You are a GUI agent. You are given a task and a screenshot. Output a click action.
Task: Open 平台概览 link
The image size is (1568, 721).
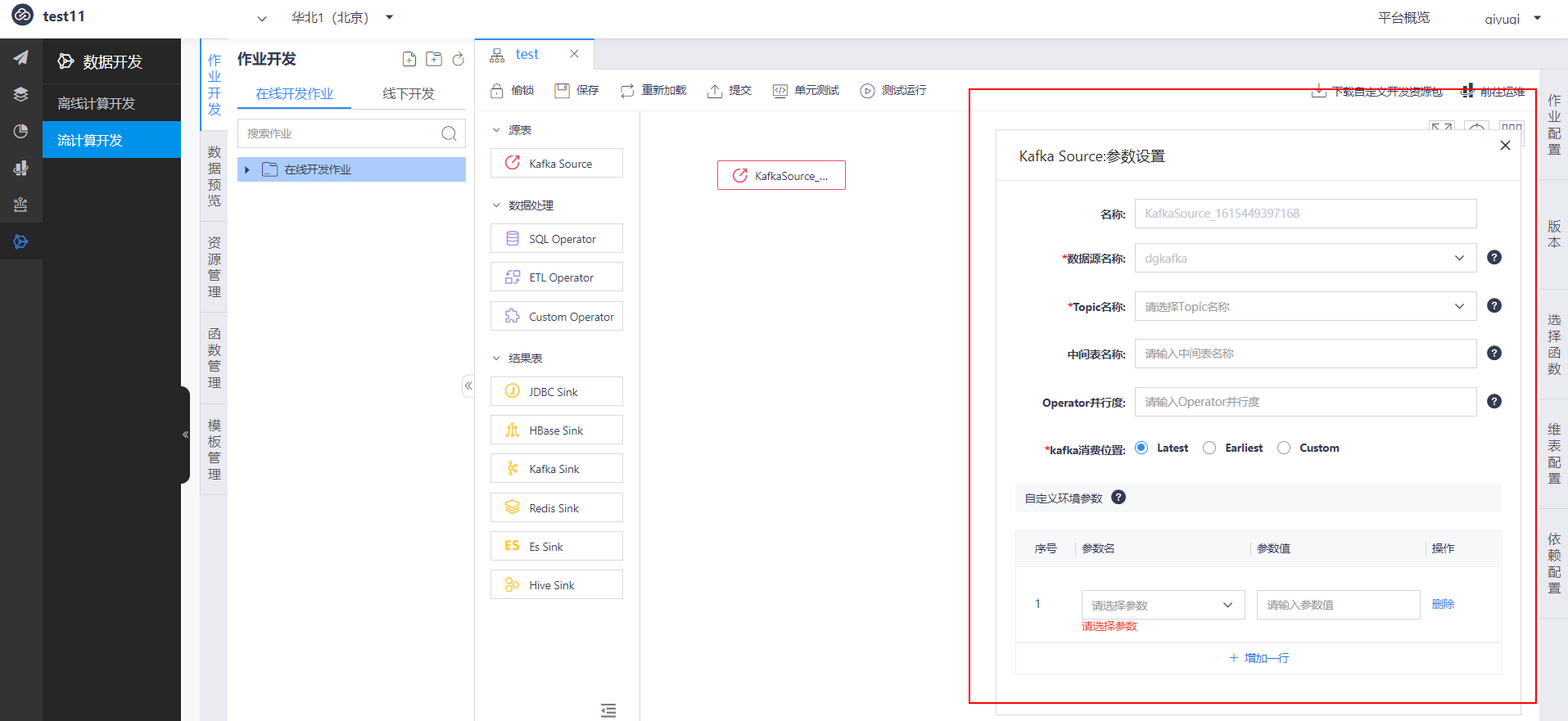[1403, 17]
